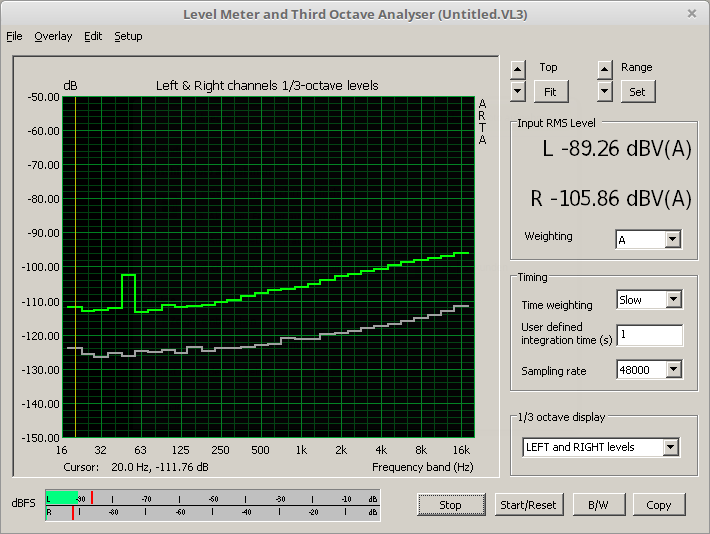710x534 pixels.
Task: Close the Level Meter window
Action: point(691,14)
